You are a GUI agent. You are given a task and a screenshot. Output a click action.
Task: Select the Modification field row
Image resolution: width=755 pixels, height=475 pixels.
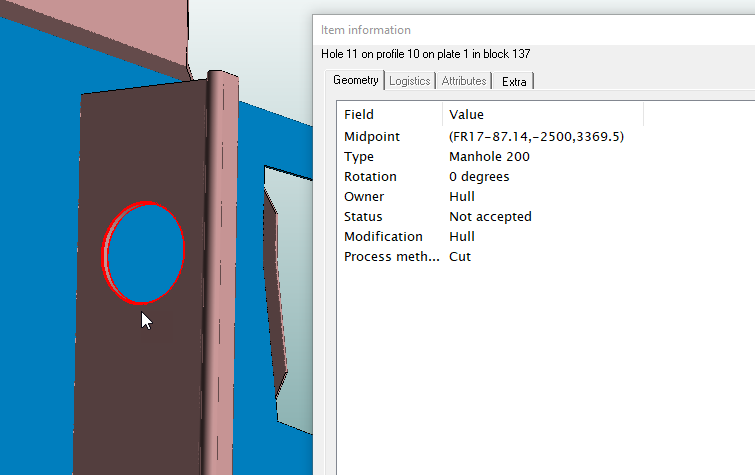coord(383,237)
